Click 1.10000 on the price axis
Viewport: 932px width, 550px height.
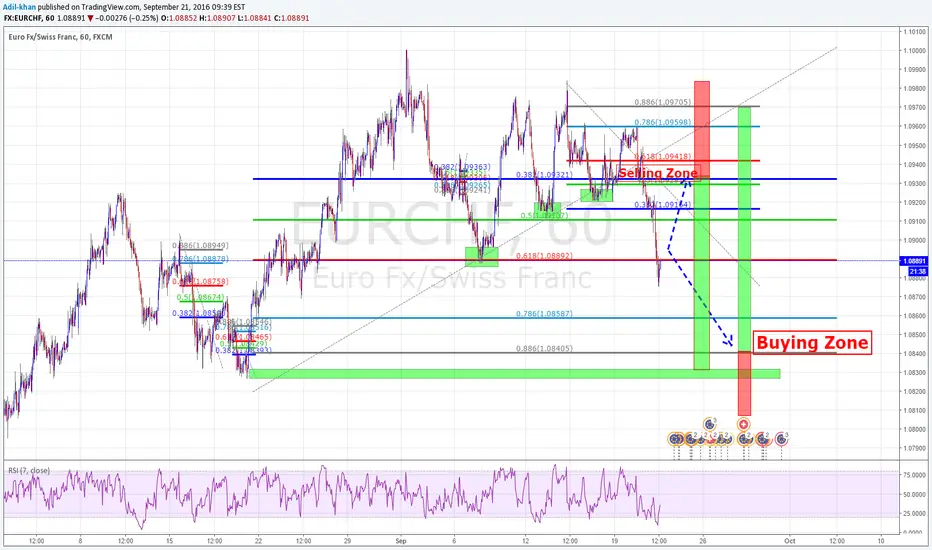tap(914, 51)
